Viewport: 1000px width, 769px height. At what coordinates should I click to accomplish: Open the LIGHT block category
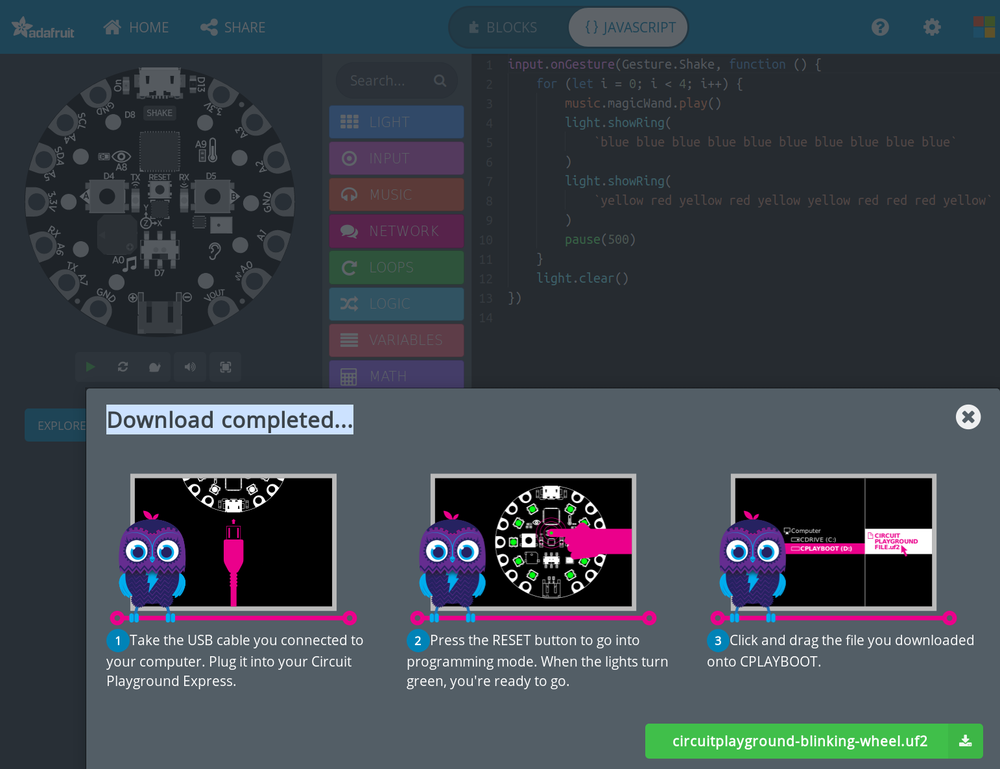click(396, 121)
